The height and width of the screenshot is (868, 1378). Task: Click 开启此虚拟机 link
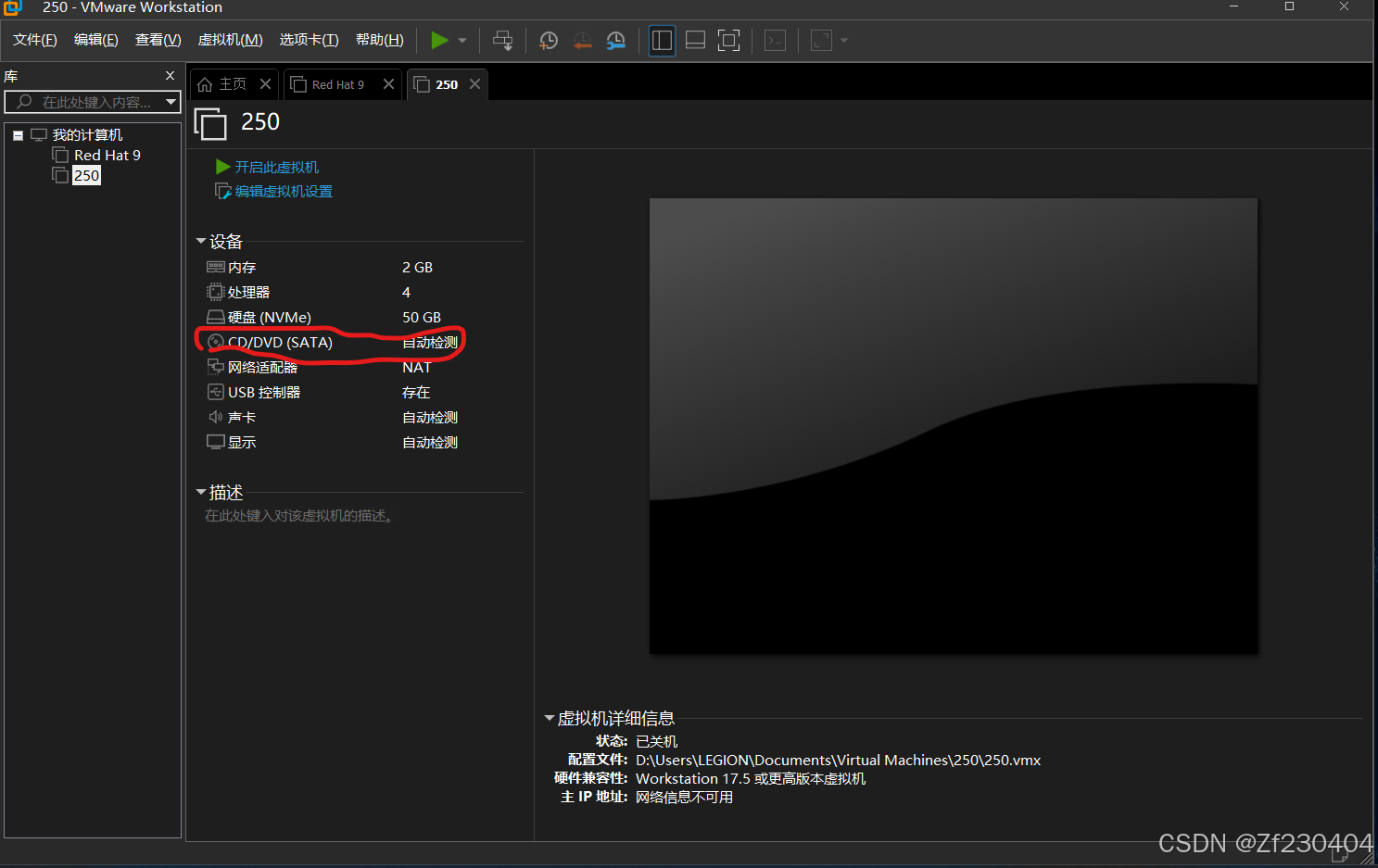[276, 167]
